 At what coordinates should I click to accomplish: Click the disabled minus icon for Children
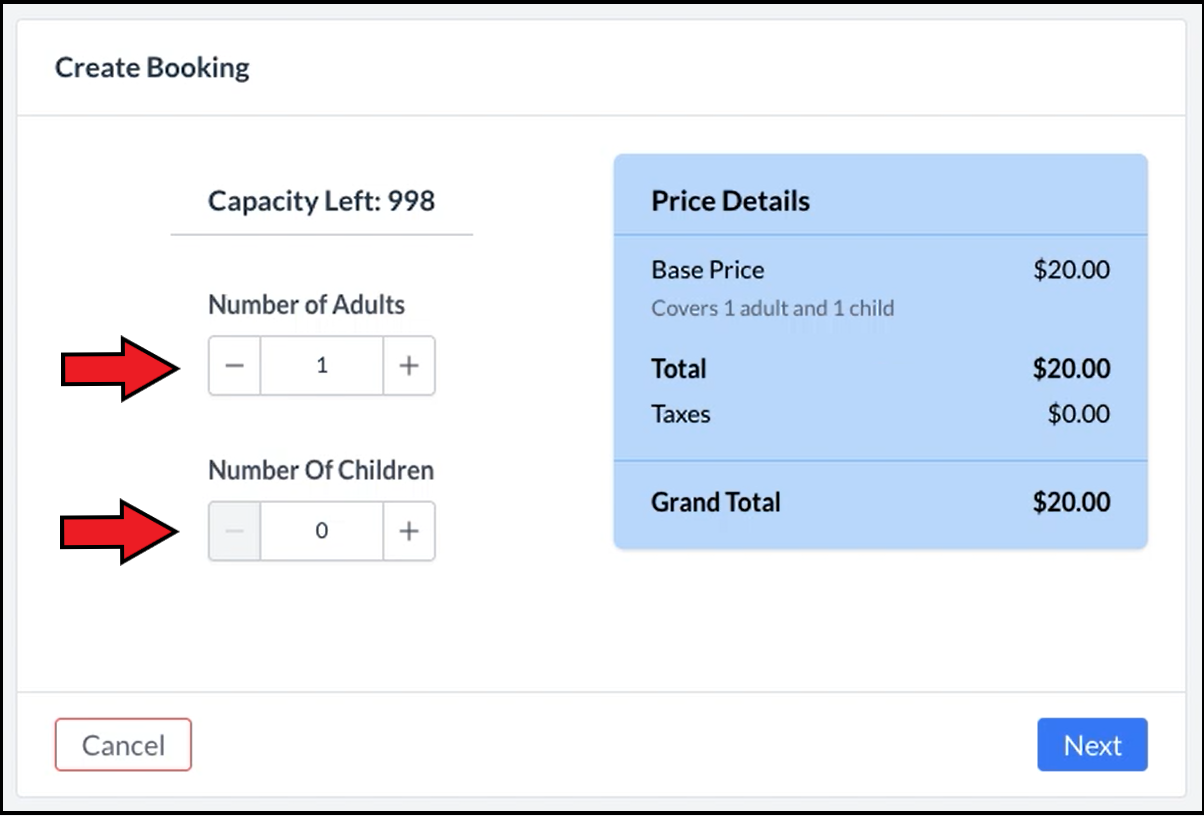[234, 531]
